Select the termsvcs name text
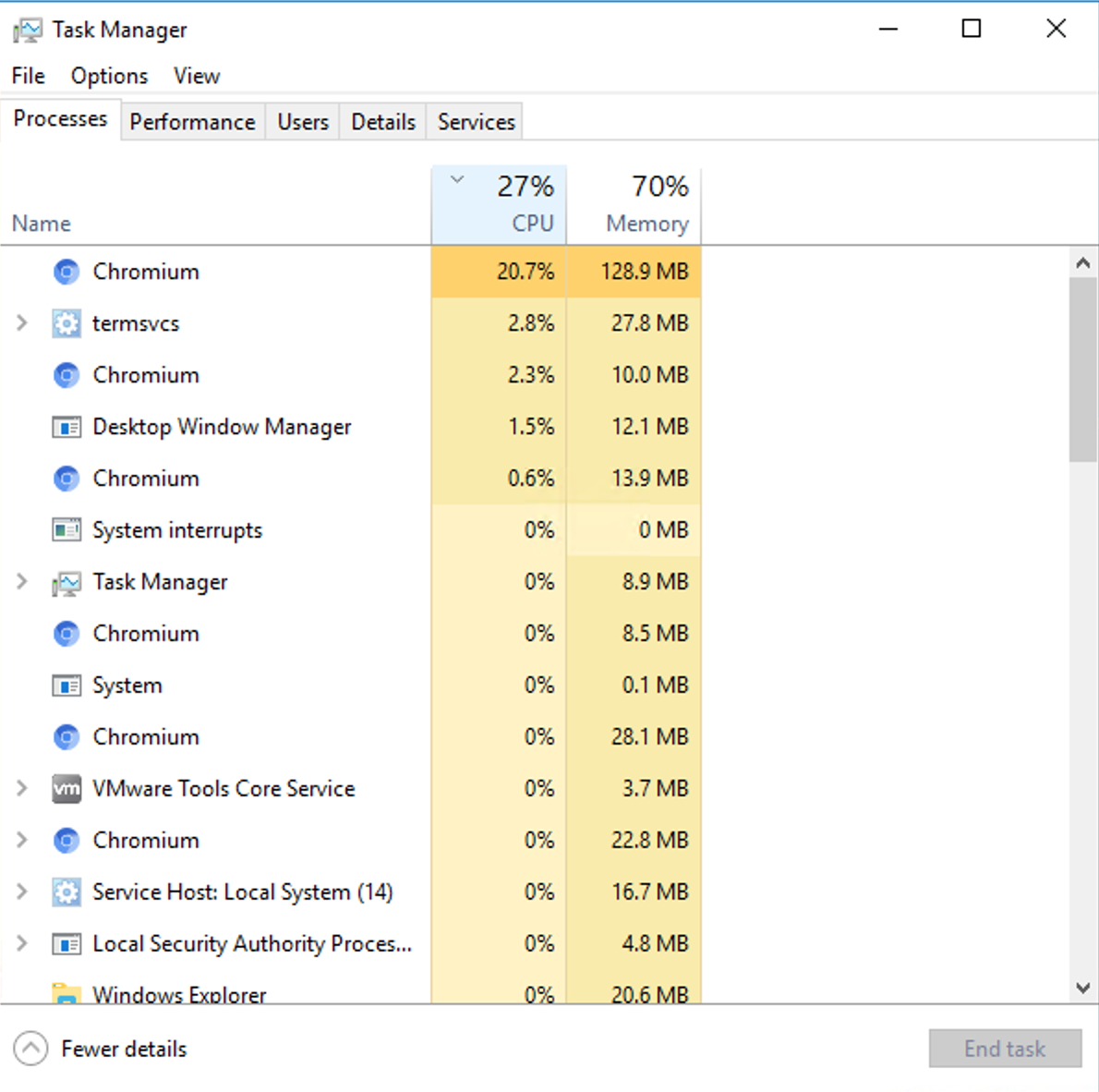This screenshot has height=1092, width=1099. click(x=136, y=323)
